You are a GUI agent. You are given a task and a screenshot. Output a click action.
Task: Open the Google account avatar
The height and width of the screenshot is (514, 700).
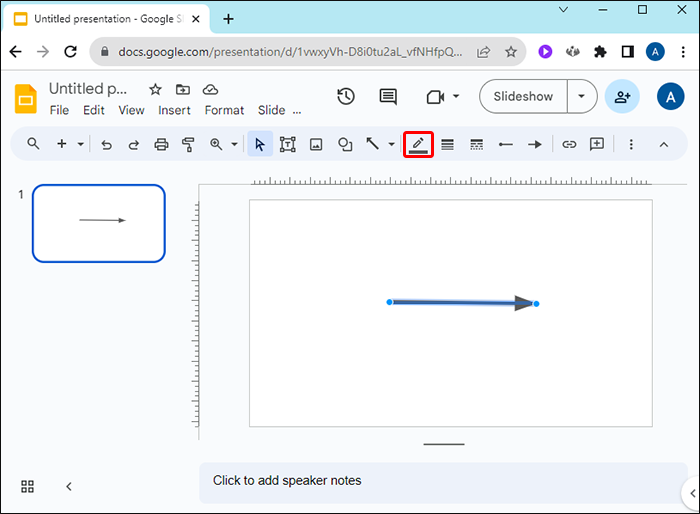pyautogui.click(x=670, y=96)
